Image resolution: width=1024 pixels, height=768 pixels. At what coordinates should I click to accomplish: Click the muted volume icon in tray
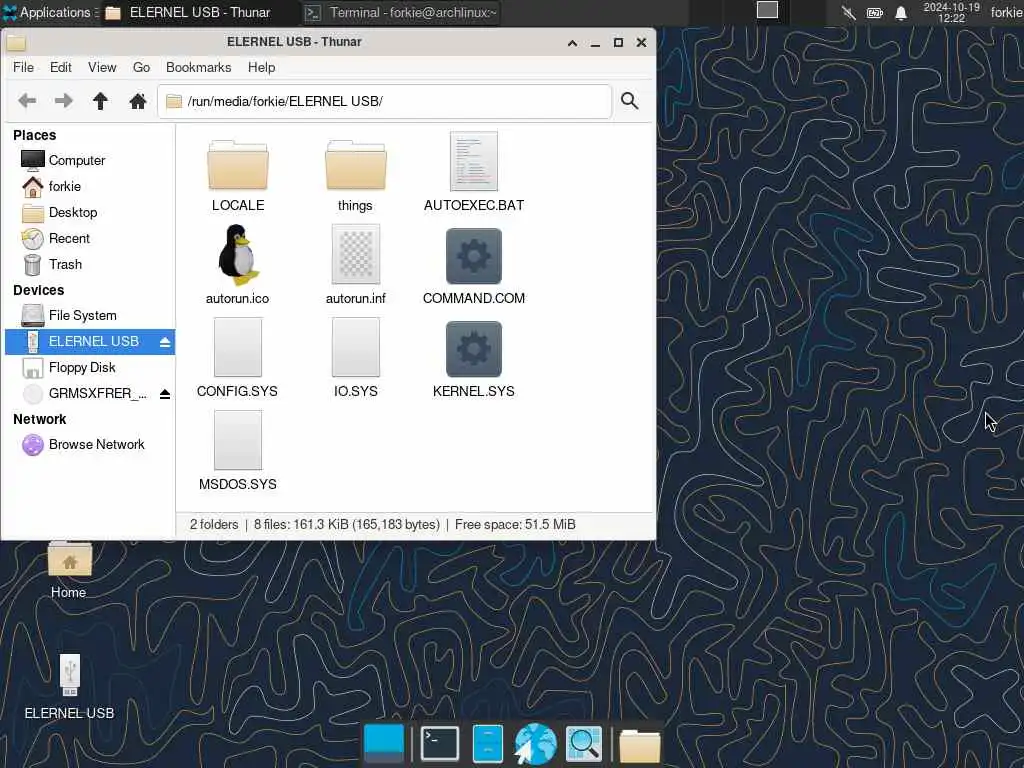[848, 12]
